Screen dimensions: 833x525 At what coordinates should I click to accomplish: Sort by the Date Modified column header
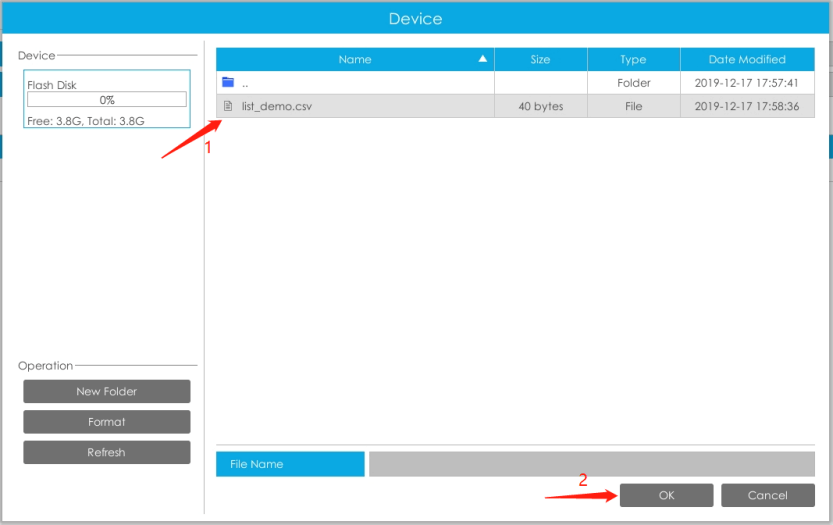coord(747,60)
